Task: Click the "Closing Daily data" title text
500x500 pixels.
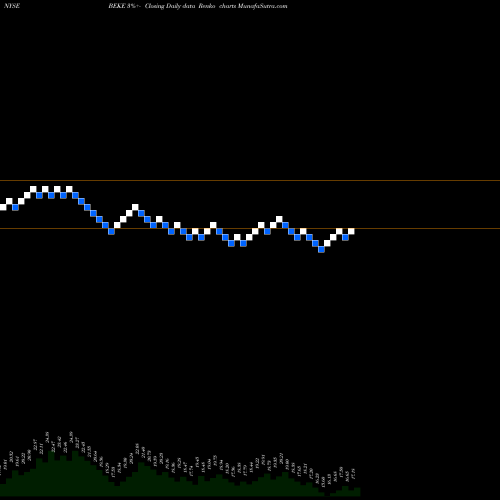Action: click(x=170, y=6)
